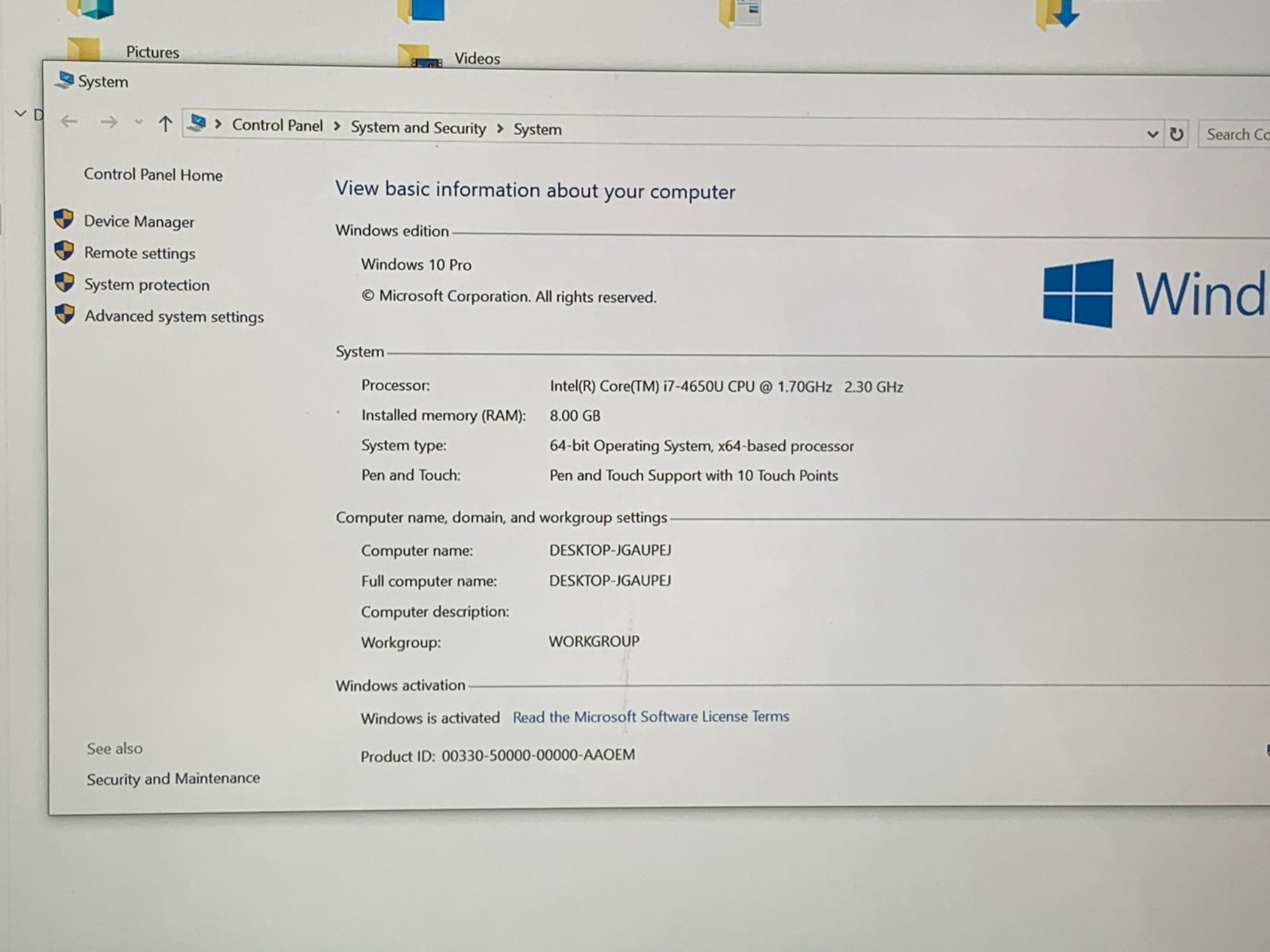Click the shield icon beside Remote settings
This screenshot has height=952, width=1270.
(x=64, y=251)
